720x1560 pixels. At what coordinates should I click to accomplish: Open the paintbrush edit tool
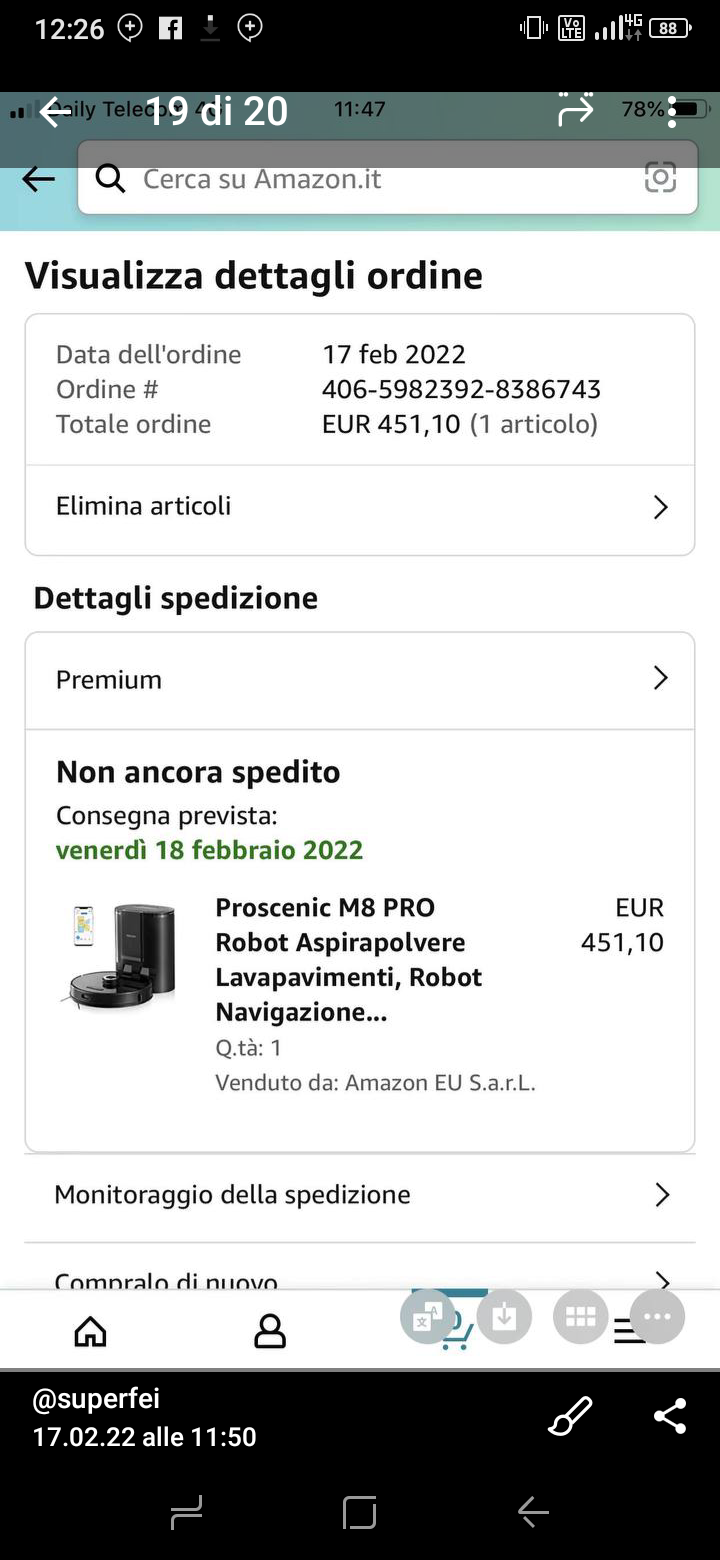(x=571, y=1417)
